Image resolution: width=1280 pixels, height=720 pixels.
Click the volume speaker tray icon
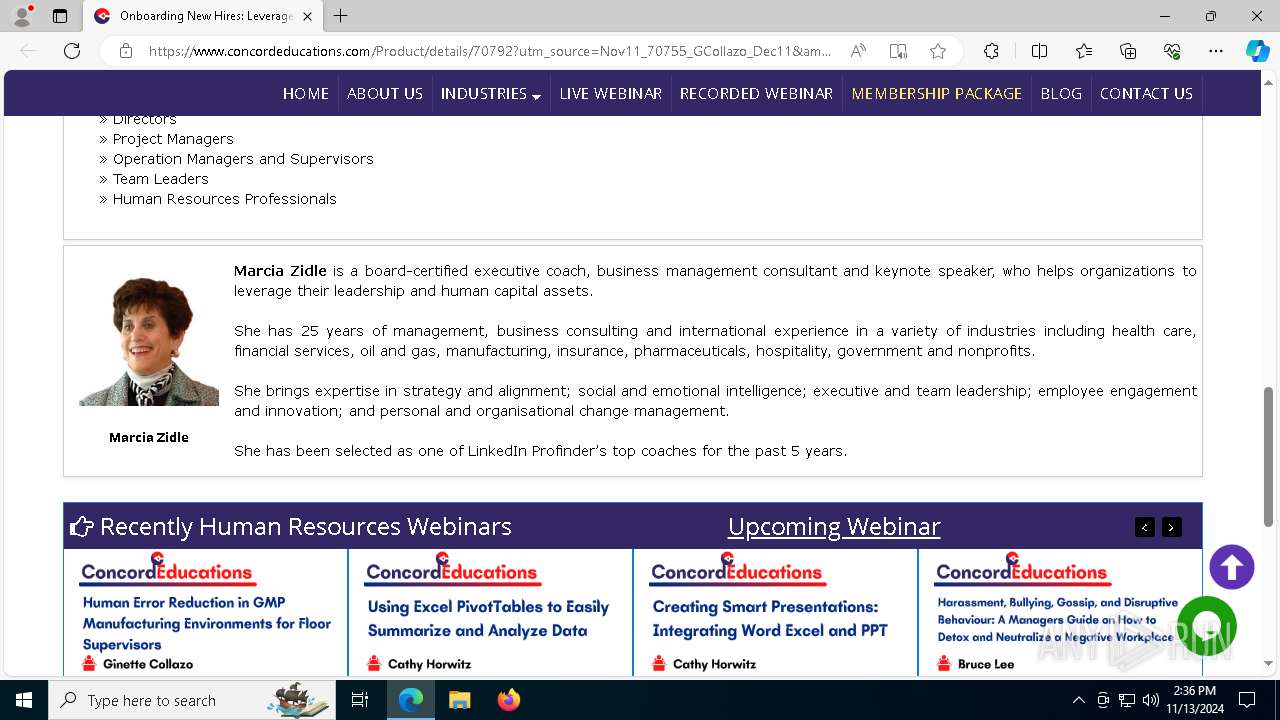pos(1151,700)
